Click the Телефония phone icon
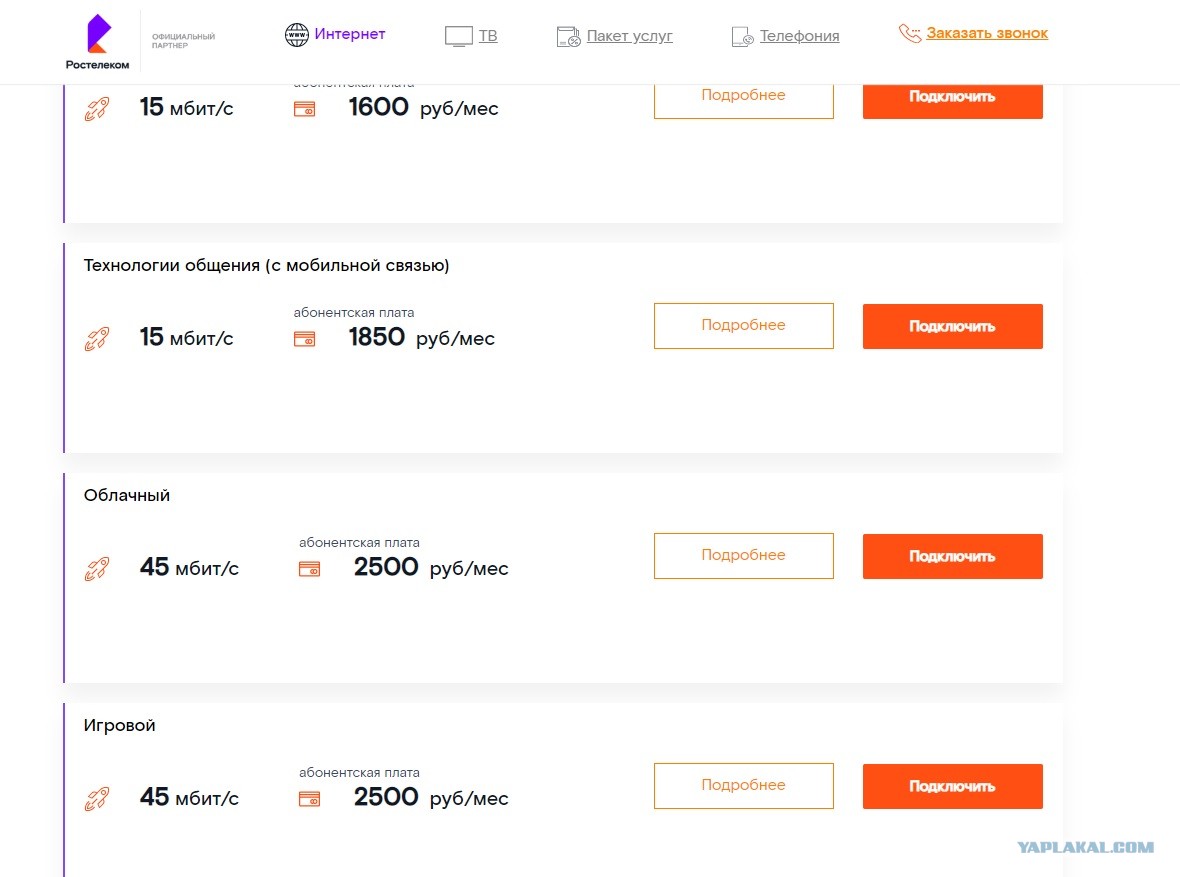The width and height of the screenshot is (1180, 877). point(742,36)
